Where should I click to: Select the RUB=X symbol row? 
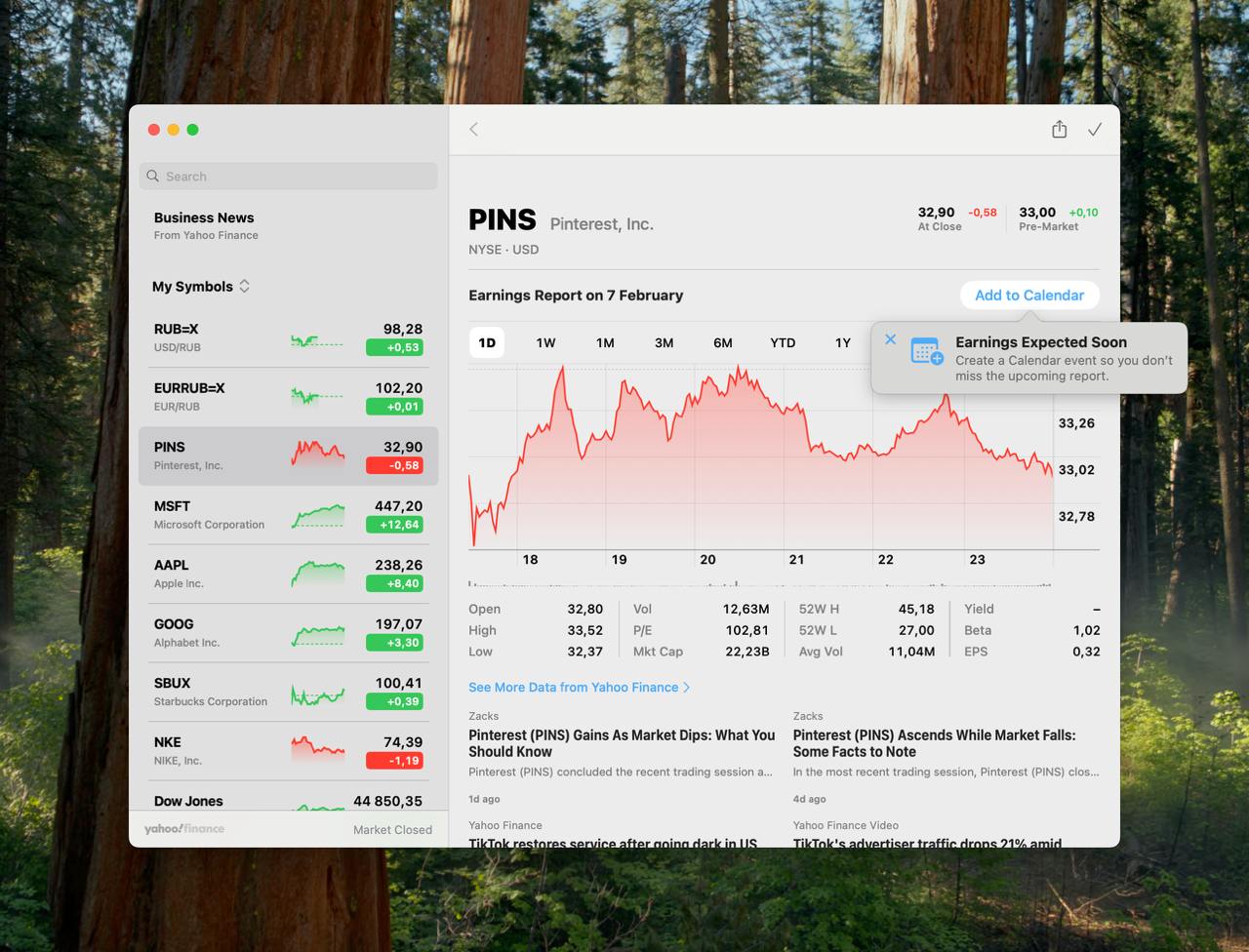click(288, 338)
